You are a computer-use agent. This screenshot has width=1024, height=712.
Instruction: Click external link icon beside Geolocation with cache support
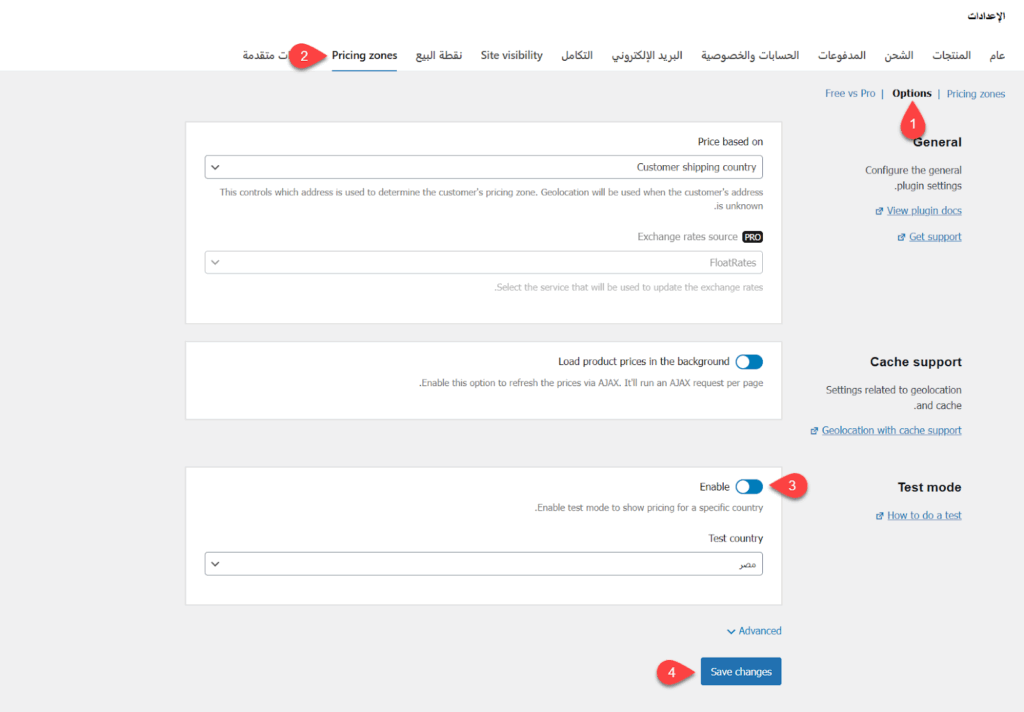[814, 431]
